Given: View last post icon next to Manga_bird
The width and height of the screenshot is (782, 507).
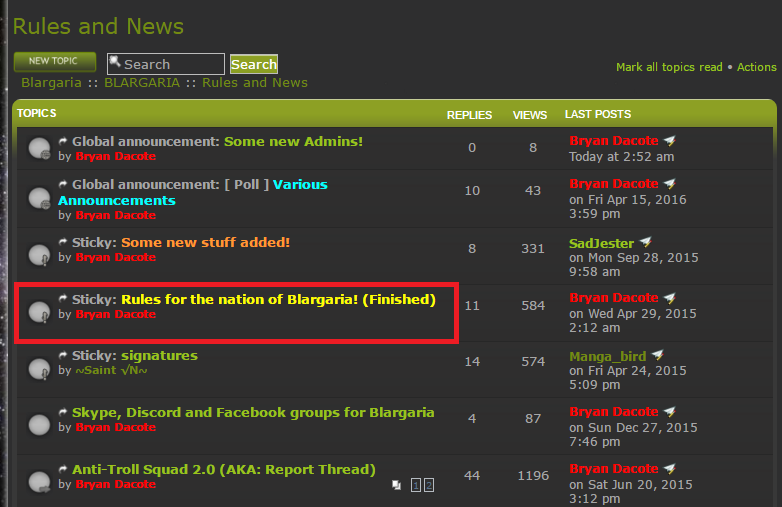Looking at the screenshot, I should point(658,355).
